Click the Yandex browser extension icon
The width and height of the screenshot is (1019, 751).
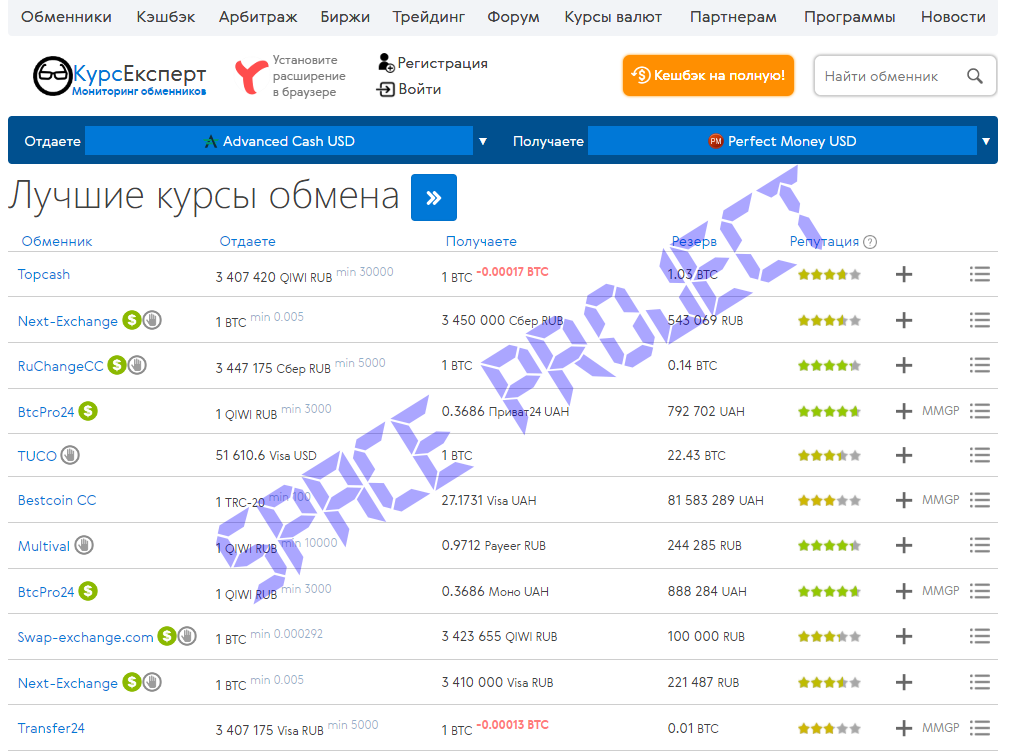pyautogui.click(x=251, y=77)
